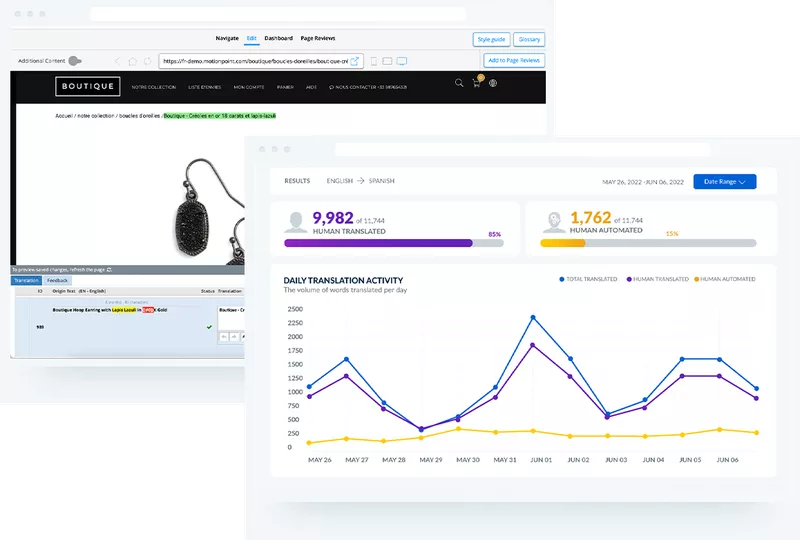Click the '1,762' human automated count
The image size is (800, 540).
[x=590, y=218]
